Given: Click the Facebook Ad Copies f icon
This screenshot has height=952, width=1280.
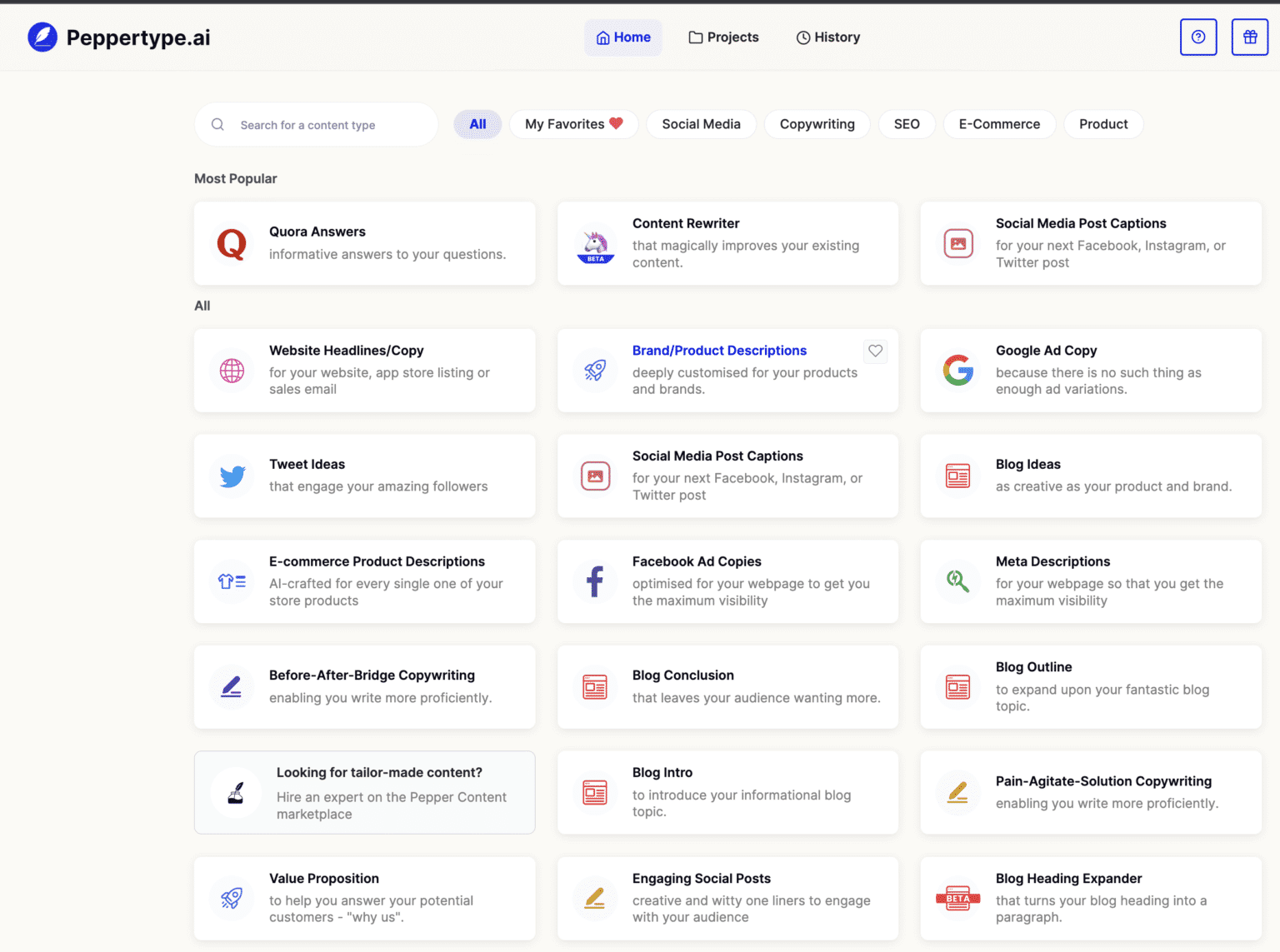Looking at the screenshot, I should [x=595, y=581].
